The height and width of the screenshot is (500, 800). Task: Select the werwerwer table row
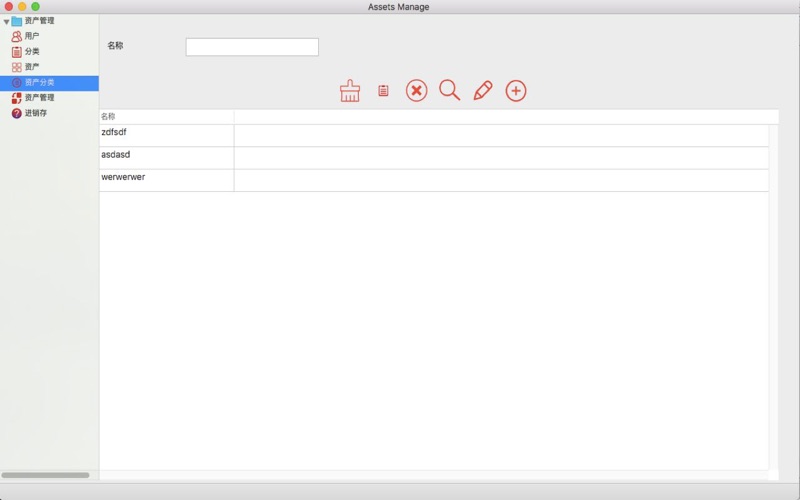(x=166, y=180)
